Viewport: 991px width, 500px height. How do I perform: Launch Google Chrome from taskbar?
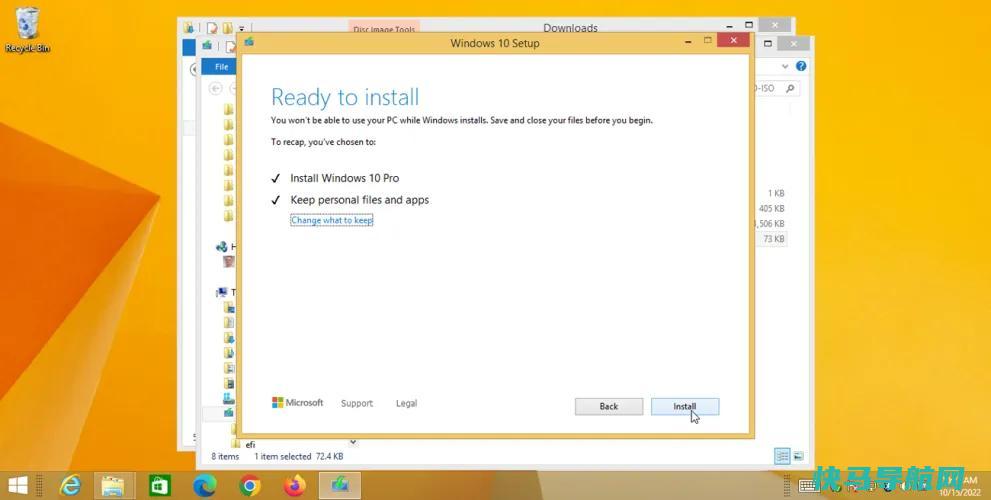250,485
